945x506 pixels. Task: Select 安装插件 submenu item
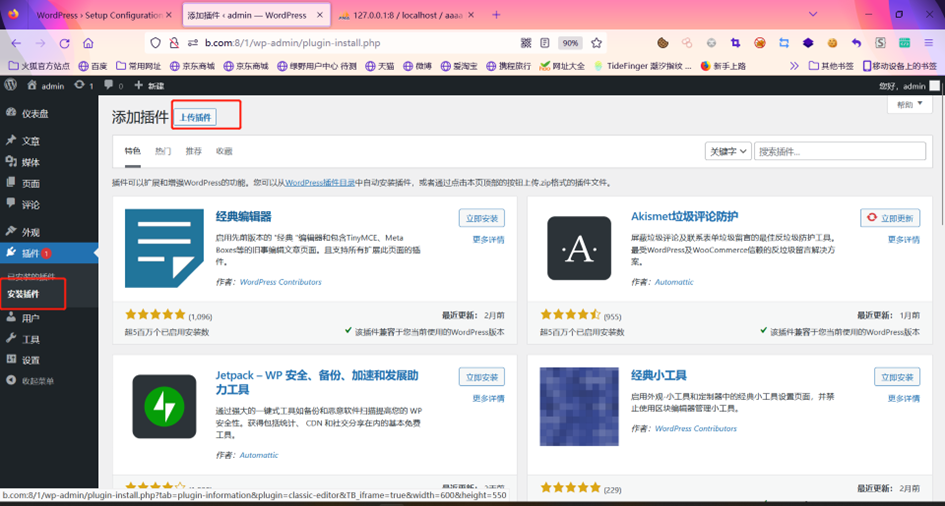tap(24, 295)
